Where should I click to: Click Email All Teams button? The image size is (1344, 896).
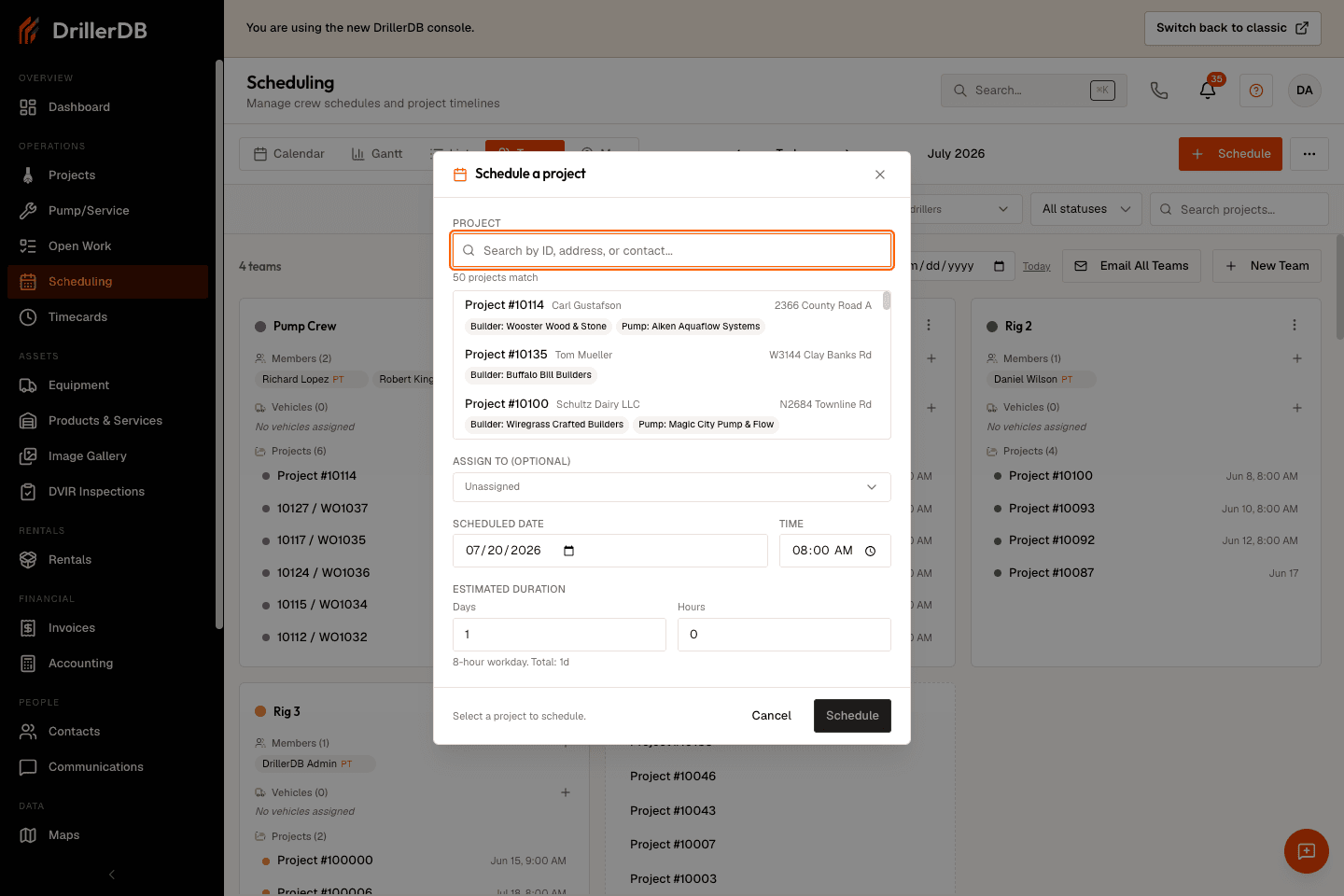pos(1133,266)
